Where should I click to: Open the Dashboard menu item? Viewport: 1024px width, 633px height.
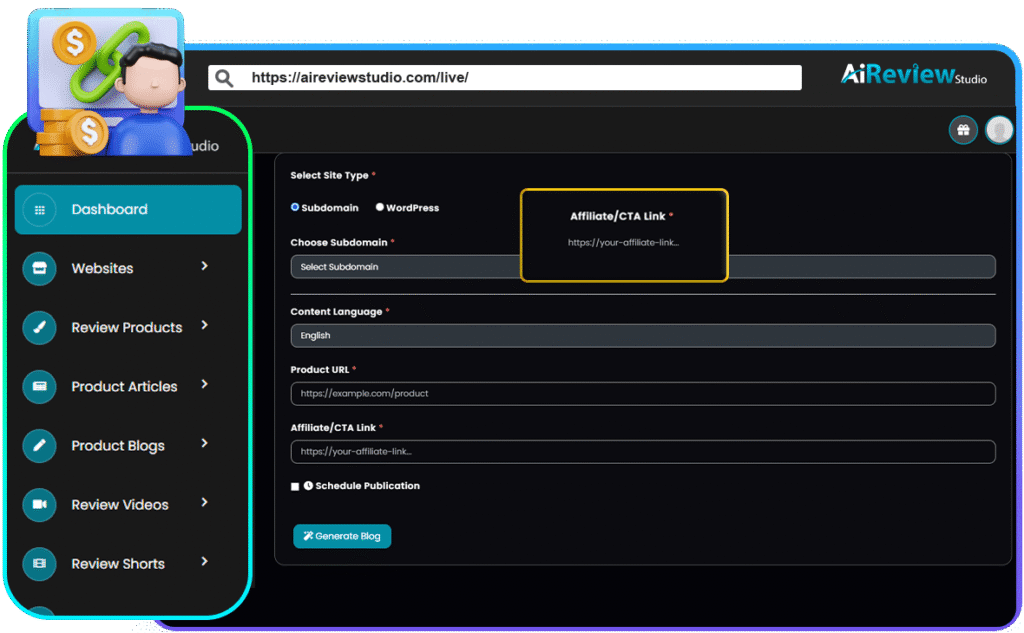128,210
